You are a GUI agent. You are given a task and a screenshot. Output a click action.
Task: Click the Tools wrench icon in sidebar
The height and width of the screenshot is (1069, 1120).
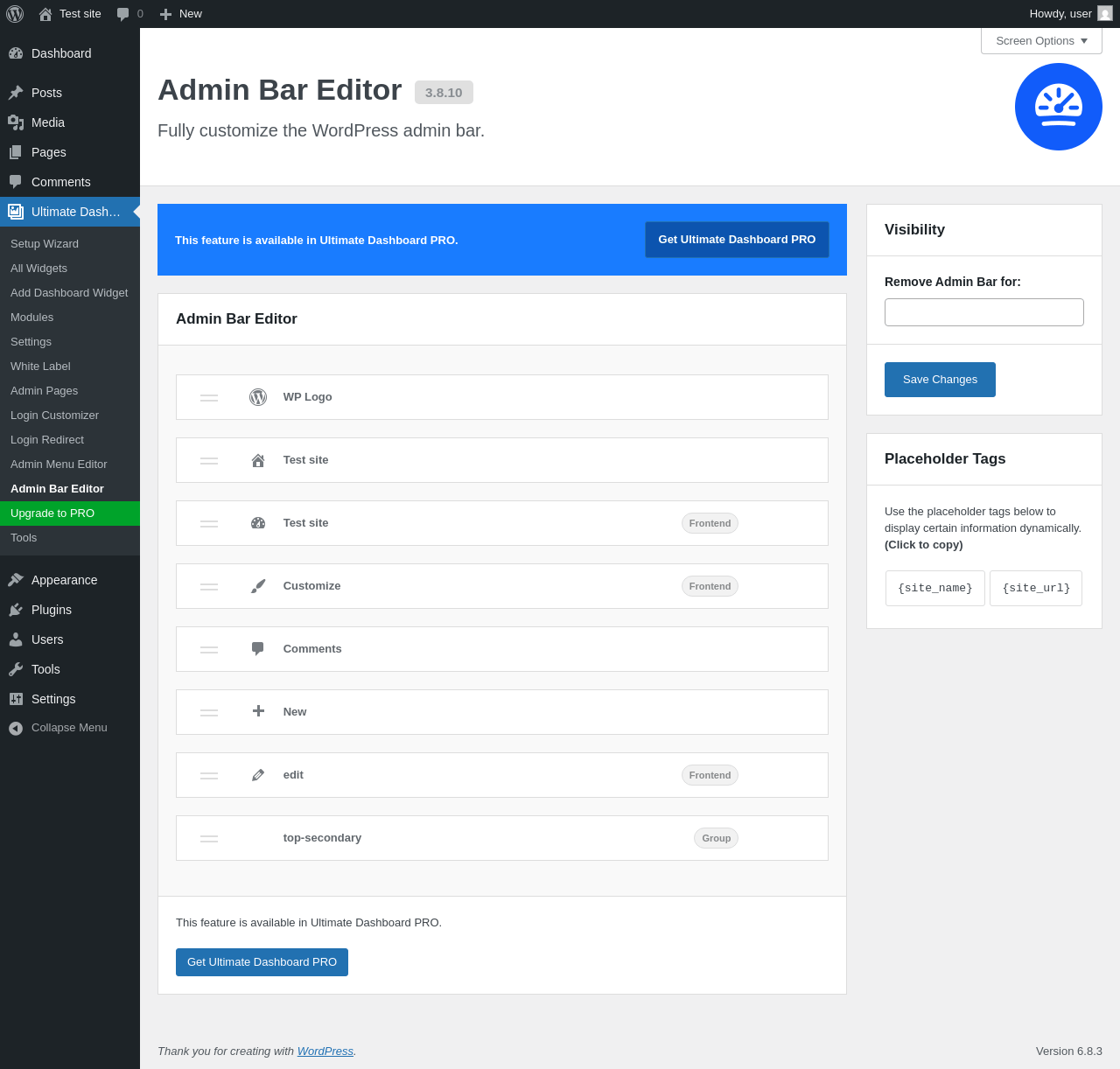coord(16,669)
